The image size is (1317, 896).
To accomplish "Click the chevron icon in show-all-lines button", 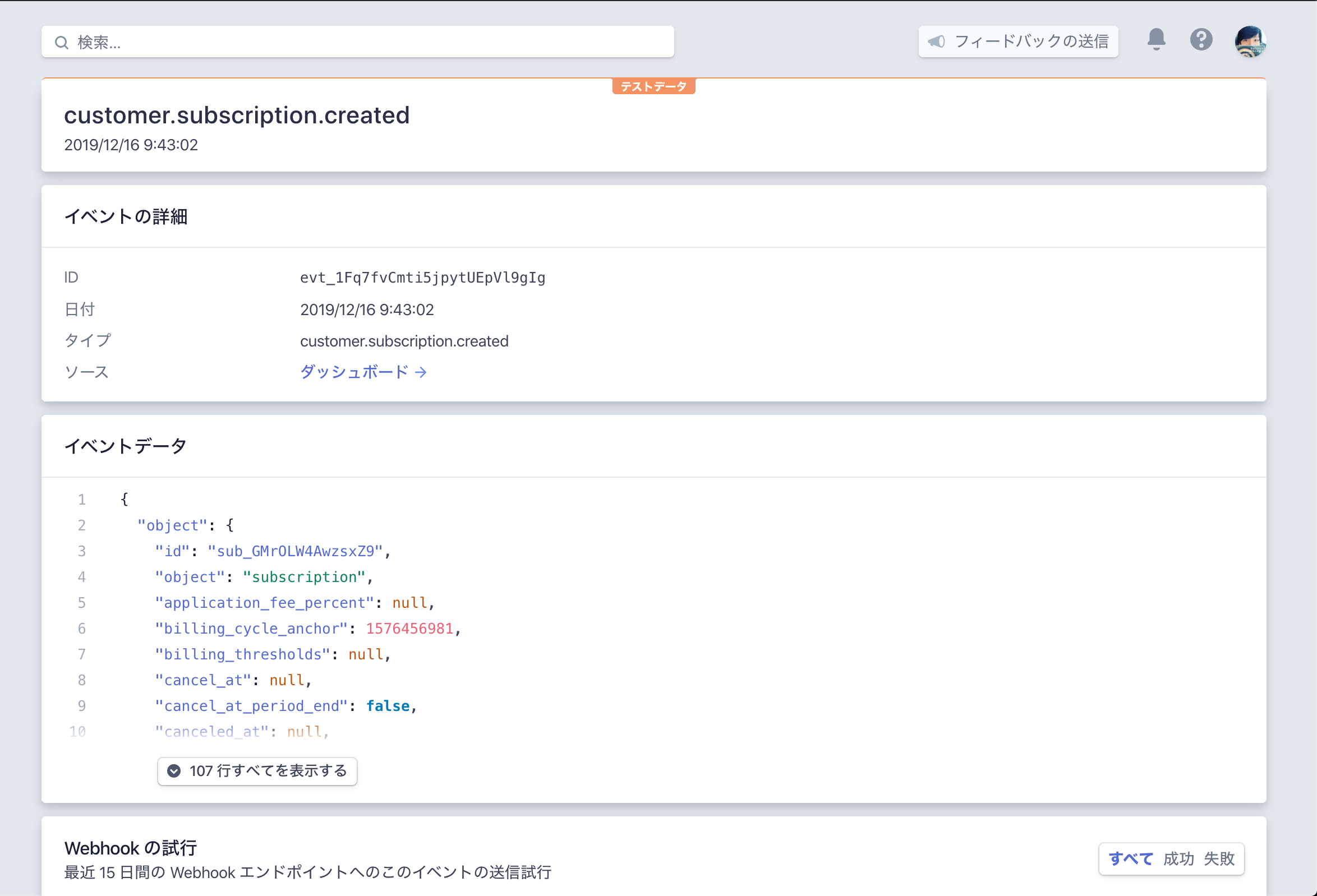I will pyautogui.click(x=174, y=771).
